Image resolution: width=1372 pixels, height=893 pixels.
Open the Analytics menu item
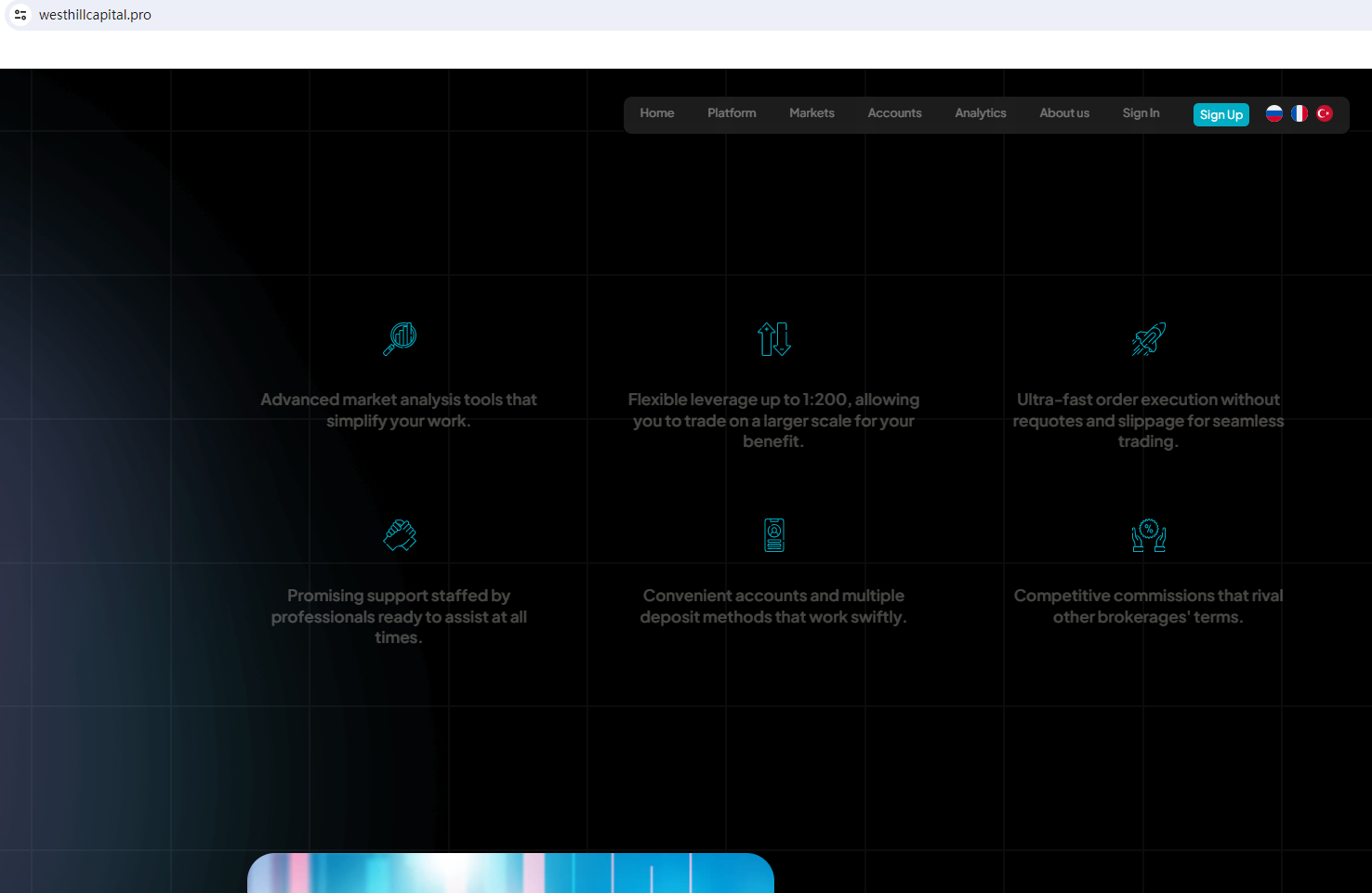(x=981, y=113)
